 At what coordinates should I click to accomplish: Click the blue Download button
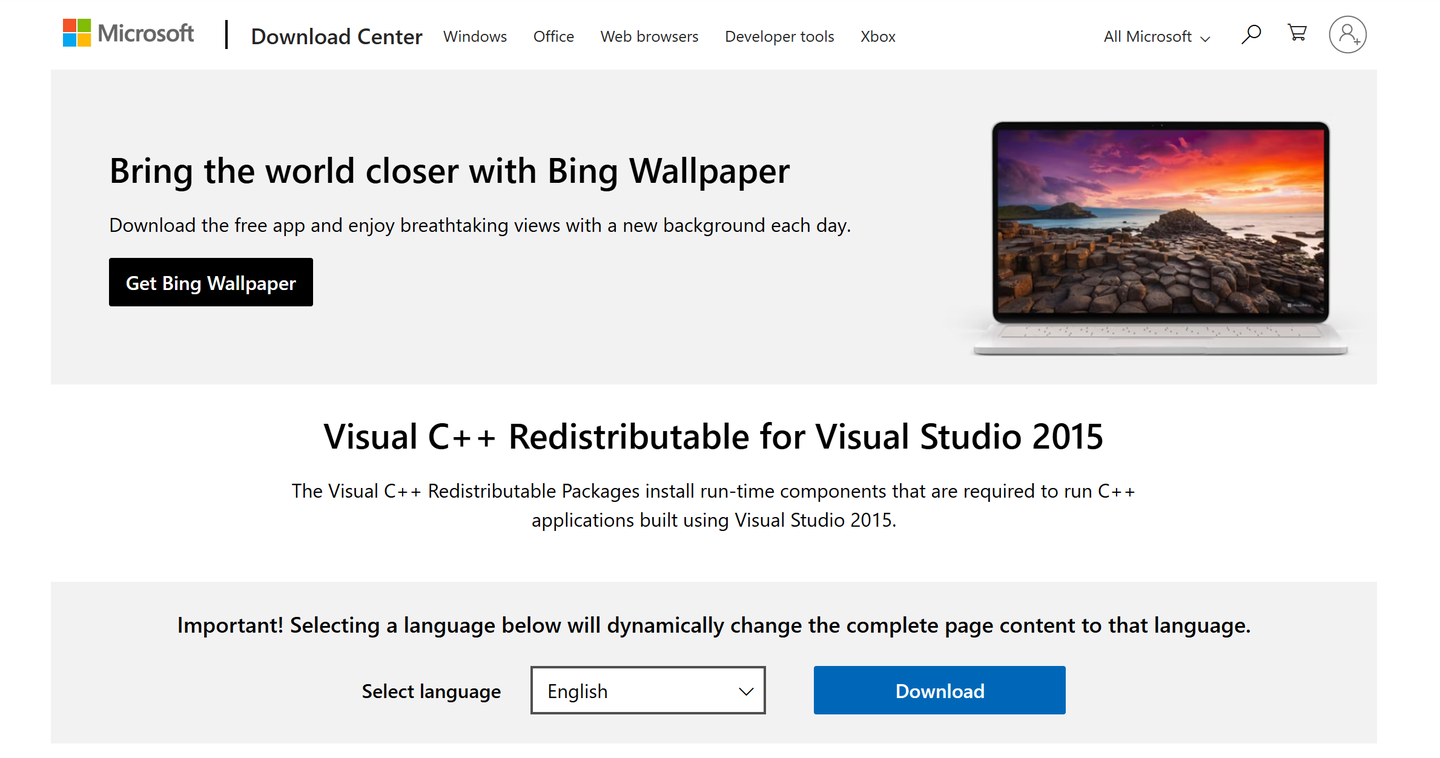[x=940, y=691]
